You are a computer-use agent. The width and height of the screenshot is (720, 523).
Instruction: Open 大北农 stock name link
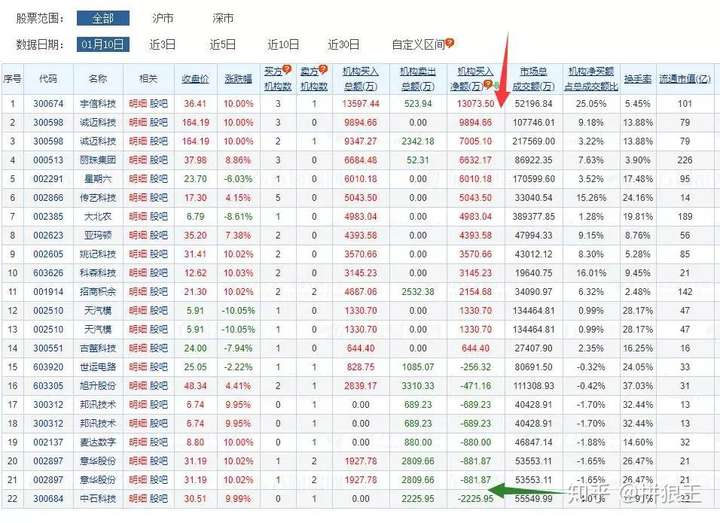pos(98,217)
